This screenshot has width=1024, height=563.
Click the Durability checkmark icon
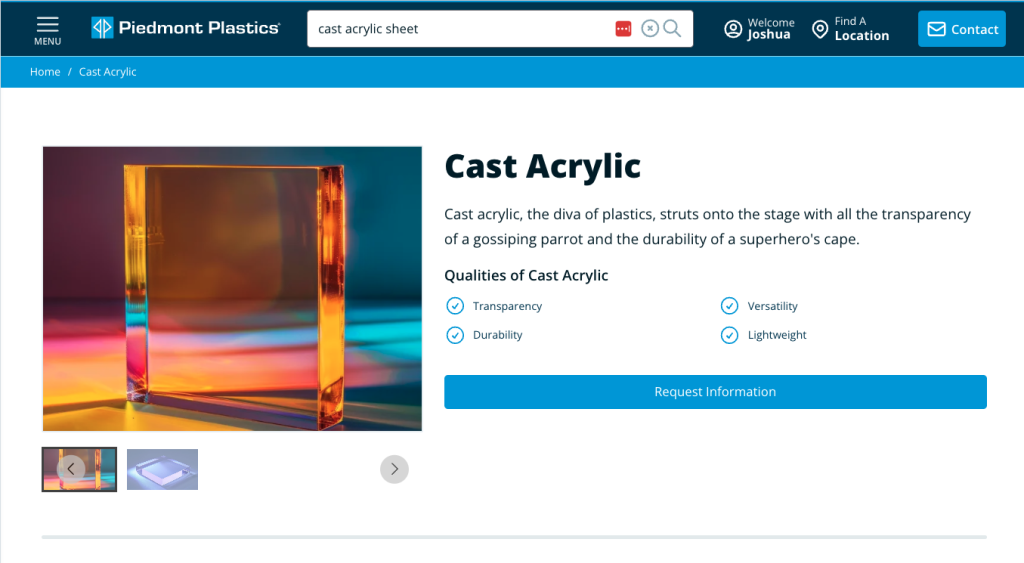click(x=455, y=335)
